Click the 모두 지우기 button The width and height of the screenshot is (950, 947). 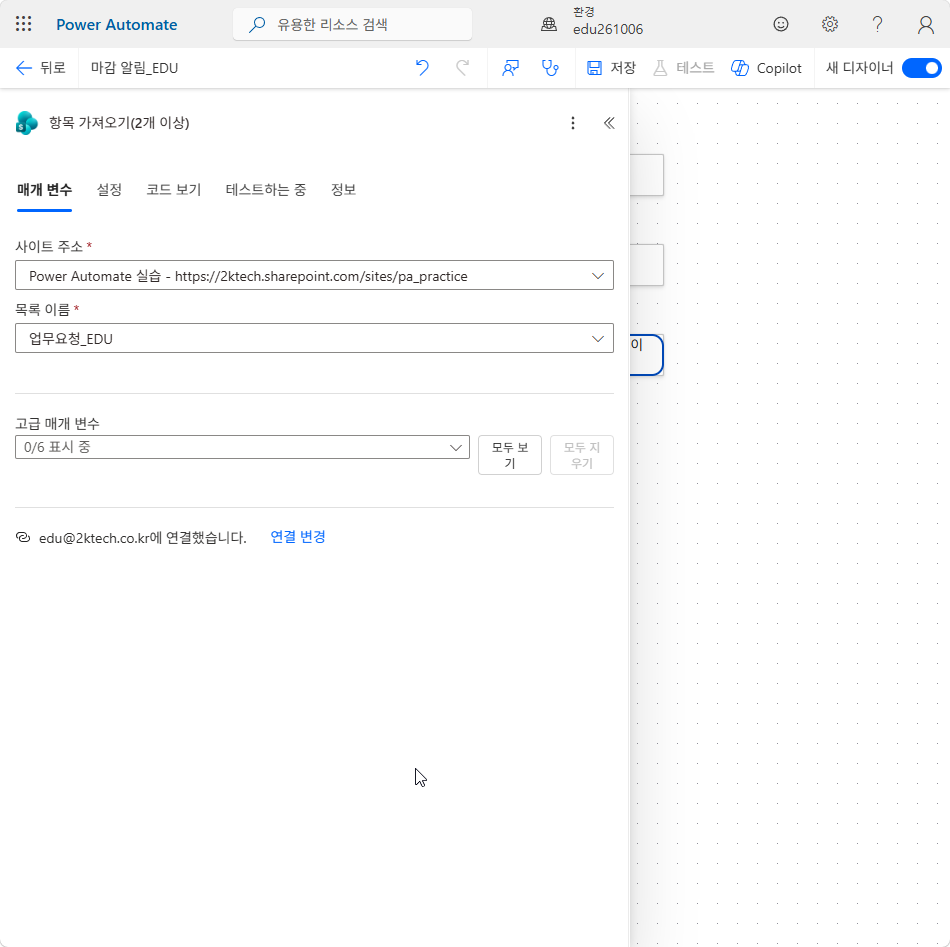[x=582, y=455]
